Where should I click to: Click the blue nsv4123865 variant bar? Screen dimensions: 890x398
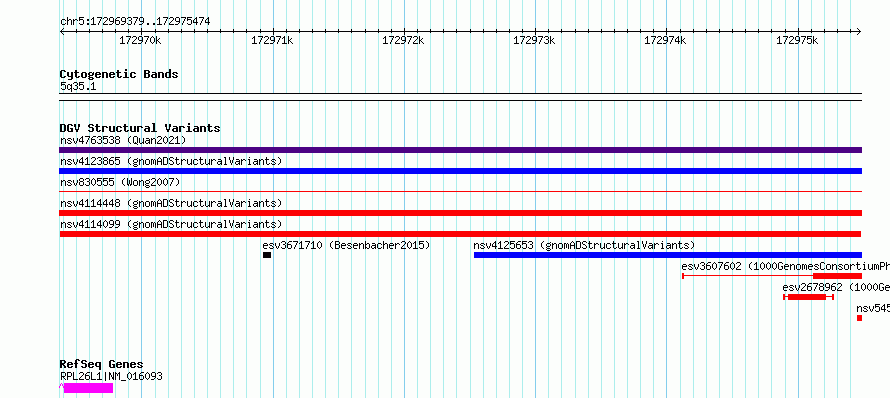(460, 171)
